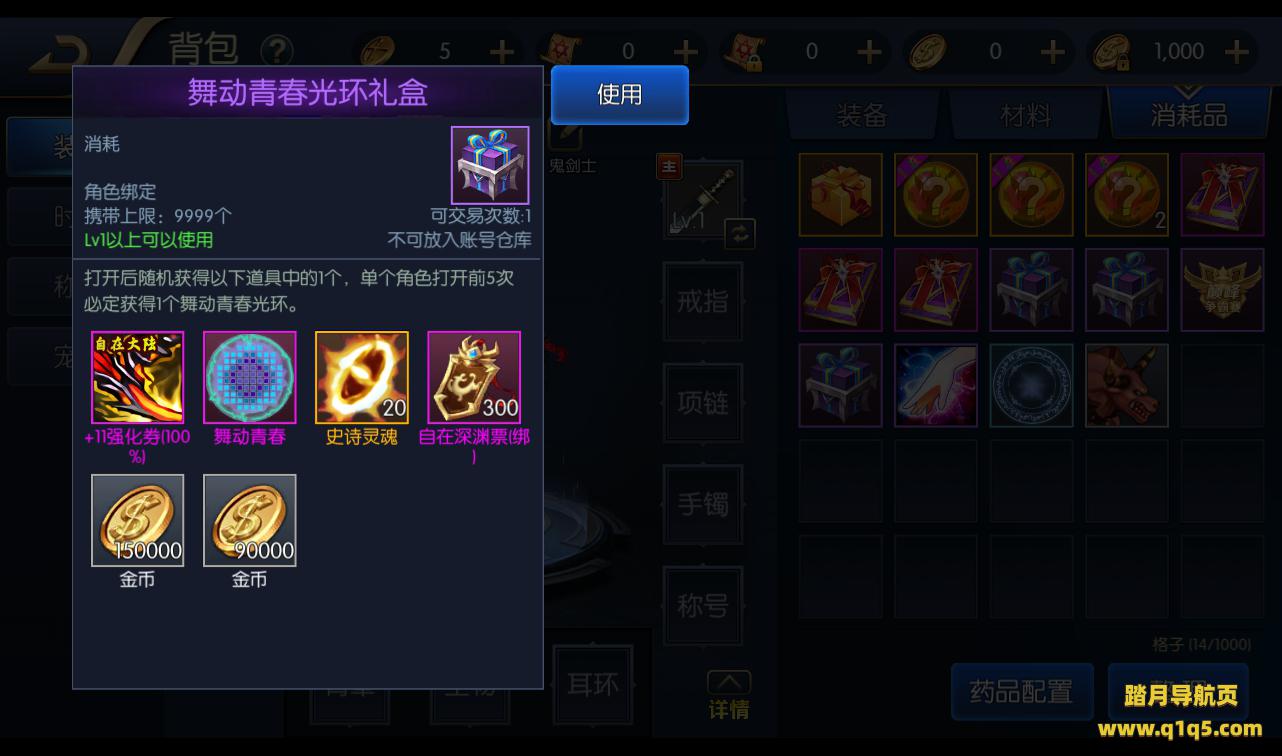Select the glowing hand skill item
The height and width of the screenshot is (756, 1282).
point(936,385)
